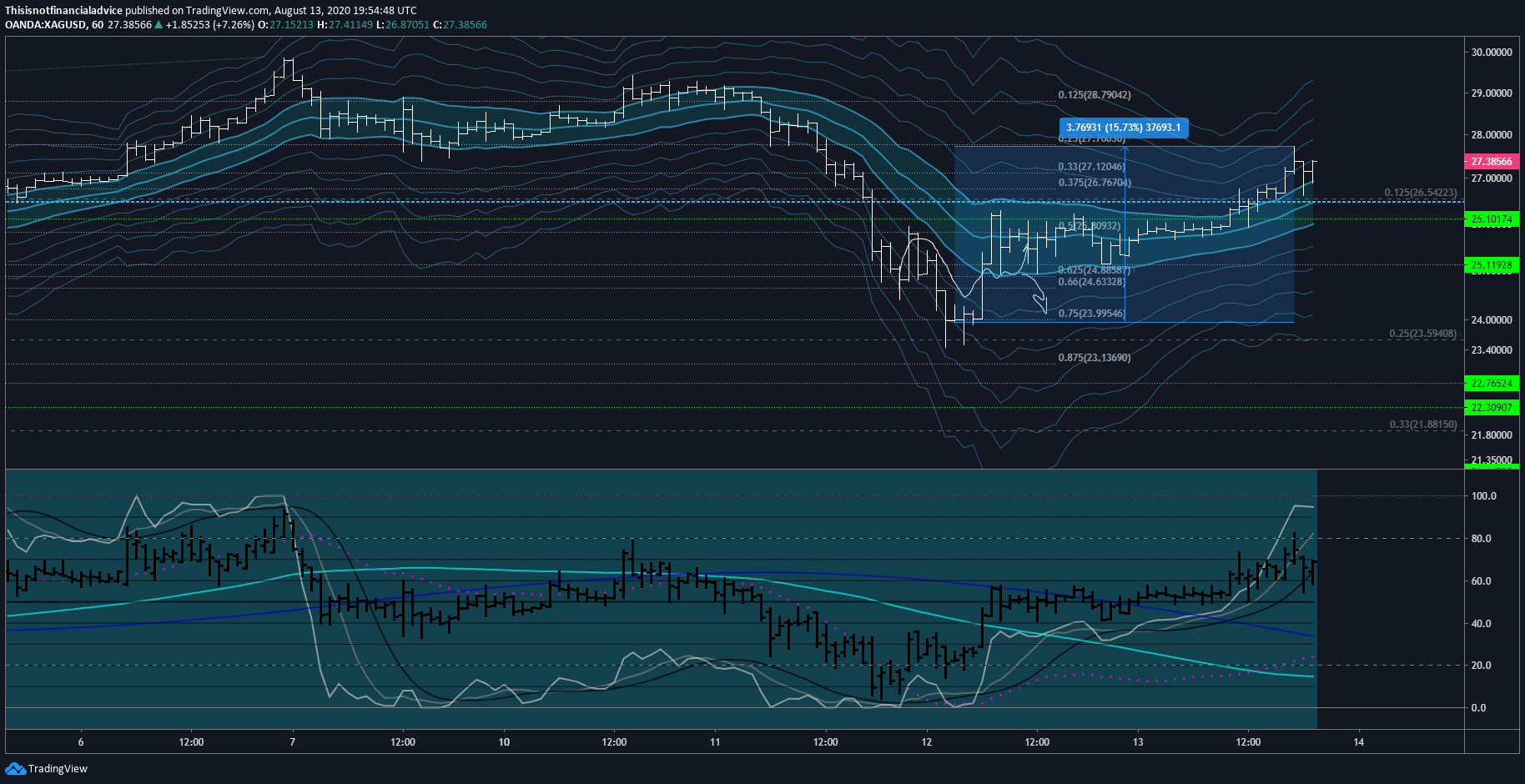The width and height of the screenshot is (1525, 784).
Task: Click the price axis value 24.00000
Action: [x=1492, y=320]
